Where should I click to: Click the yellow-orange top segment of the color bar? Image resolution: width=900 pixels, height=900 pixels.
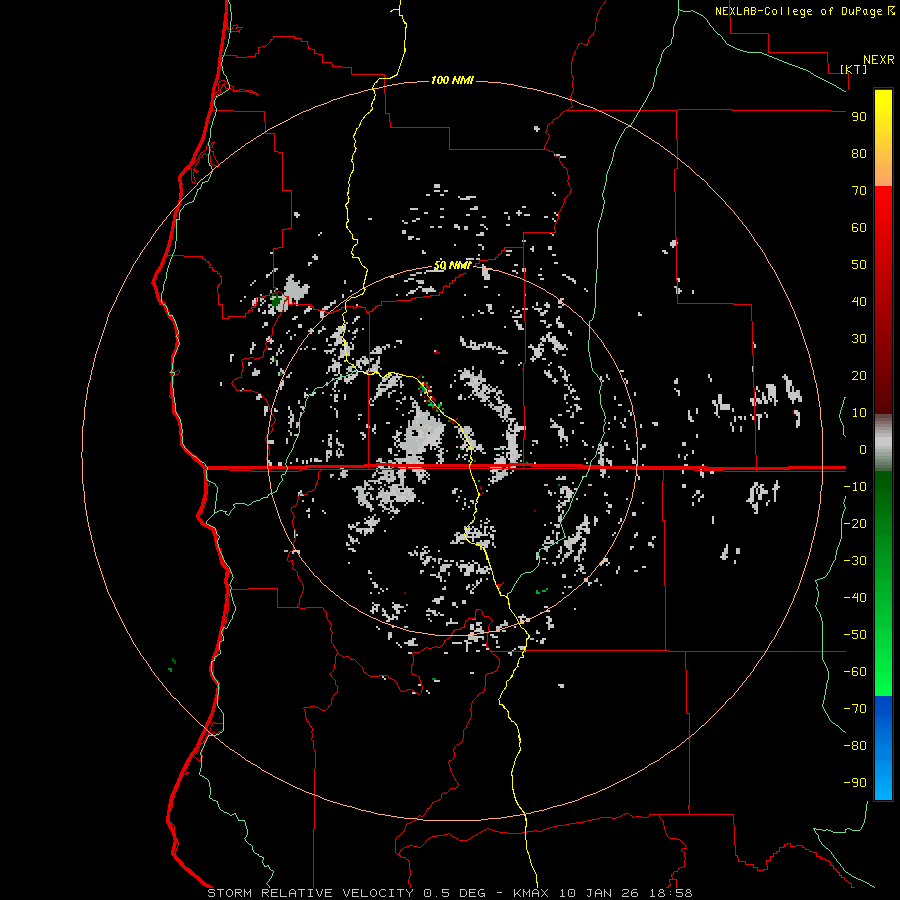(x=883, y=138)
